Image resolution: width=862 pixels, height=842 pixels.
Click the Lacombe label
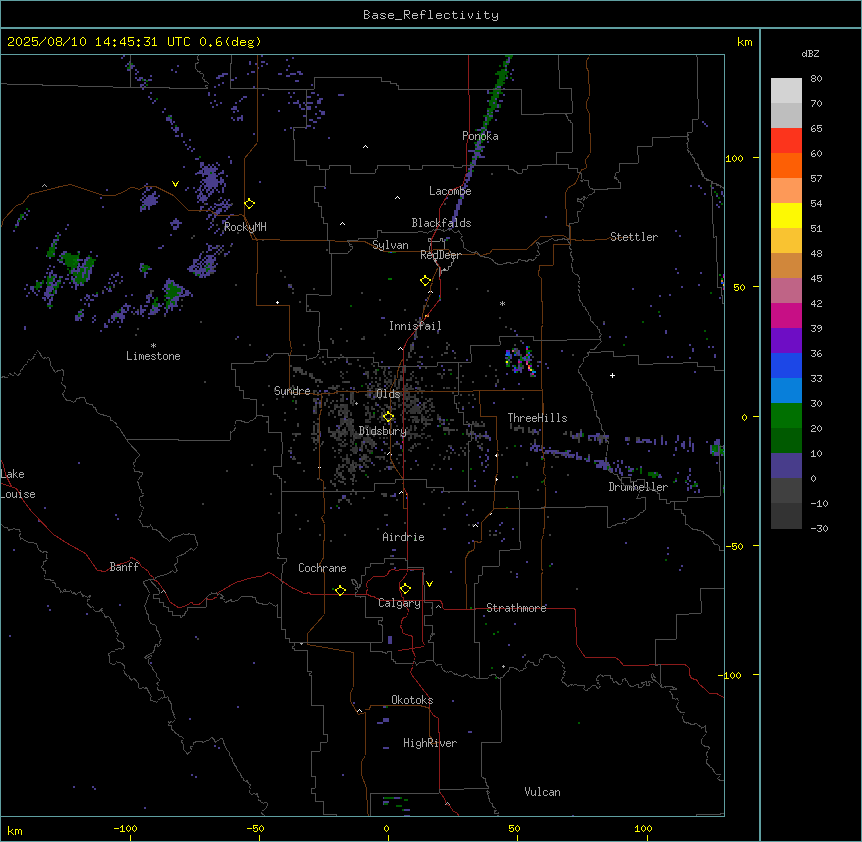450,191
